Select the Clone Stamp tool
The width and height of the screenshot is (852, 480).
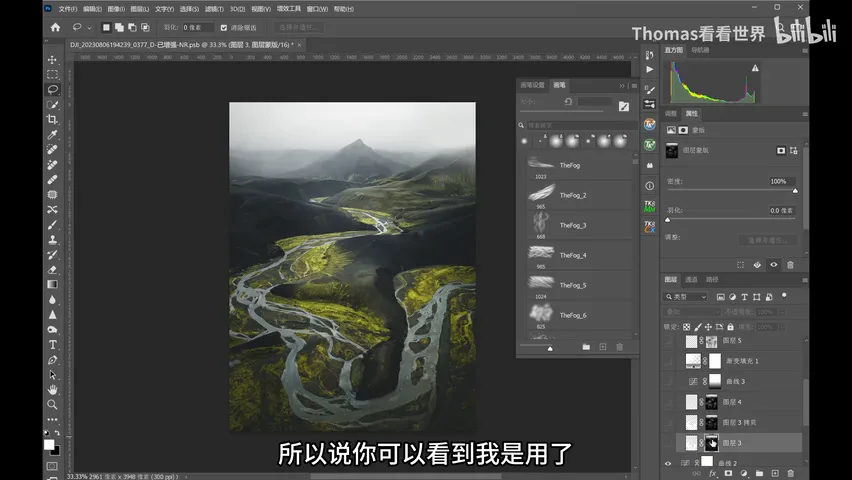click(52, 240)
